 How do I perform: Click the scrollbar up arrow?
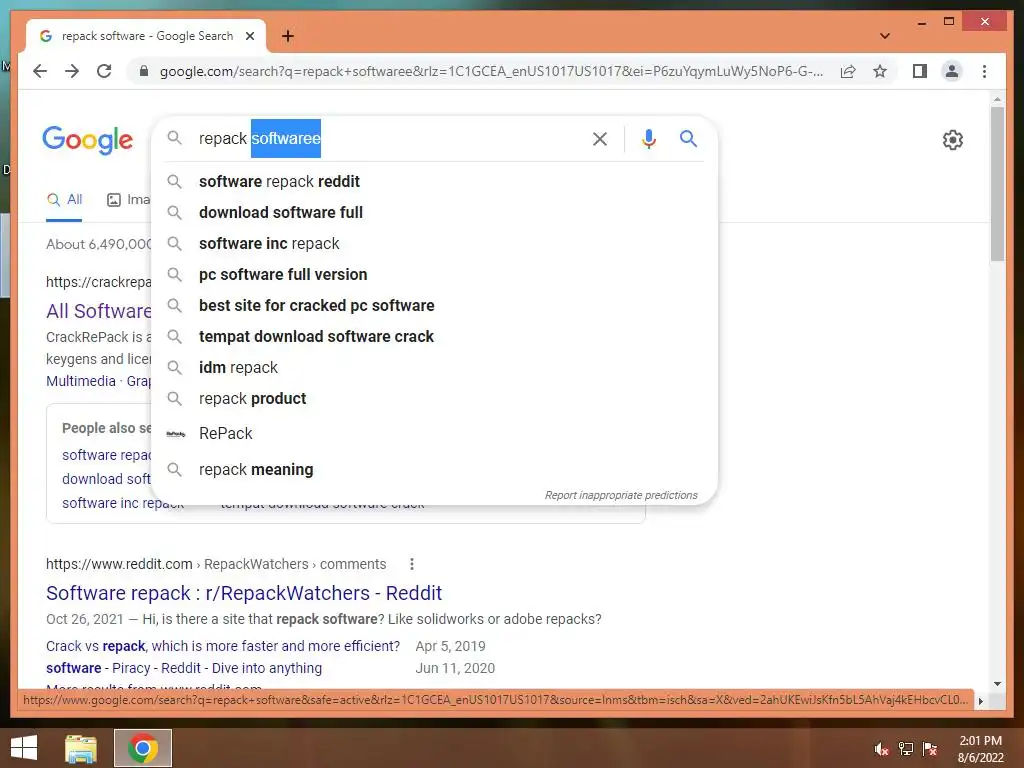pyautogui.click(x=997, y=99)
